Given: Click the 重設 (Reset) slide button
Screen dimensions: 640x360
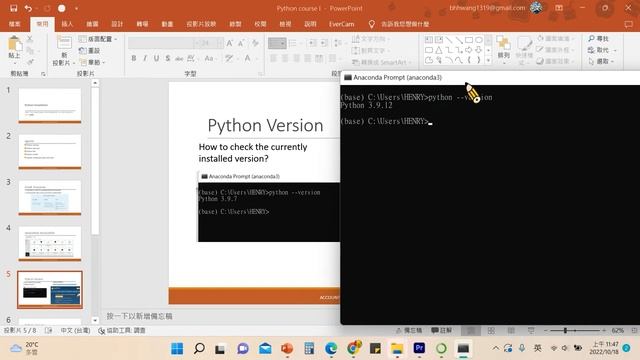Looking at the screenshot, I should click(x=90, y=51).
